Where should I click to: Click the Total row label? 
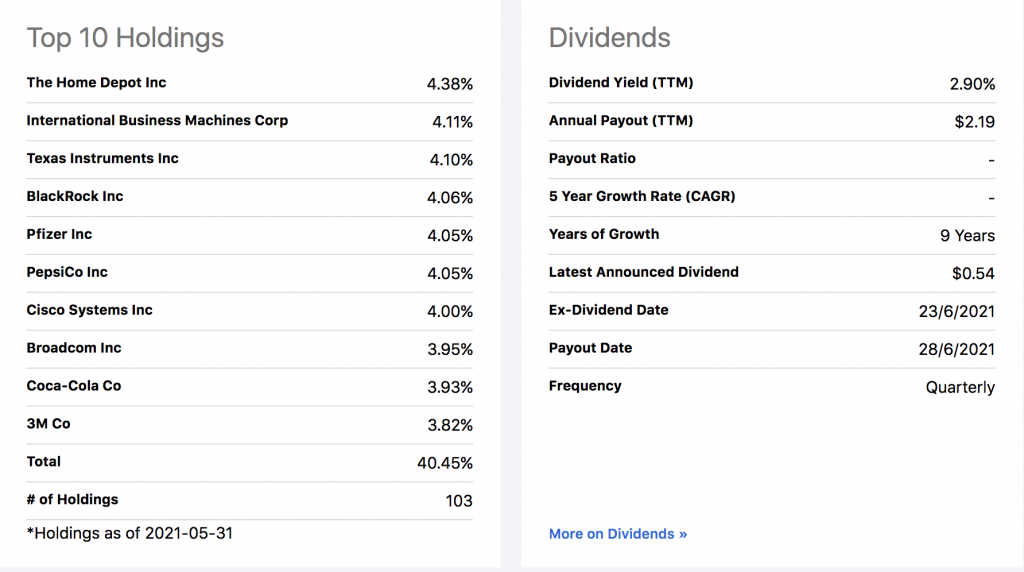point(44,462)
